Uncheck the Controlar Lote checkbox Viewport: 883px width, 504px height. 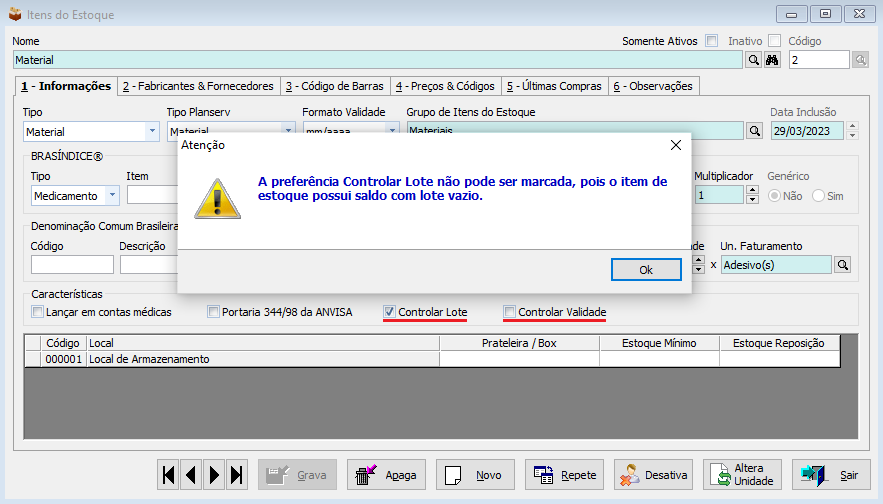(x=389, y=312)
